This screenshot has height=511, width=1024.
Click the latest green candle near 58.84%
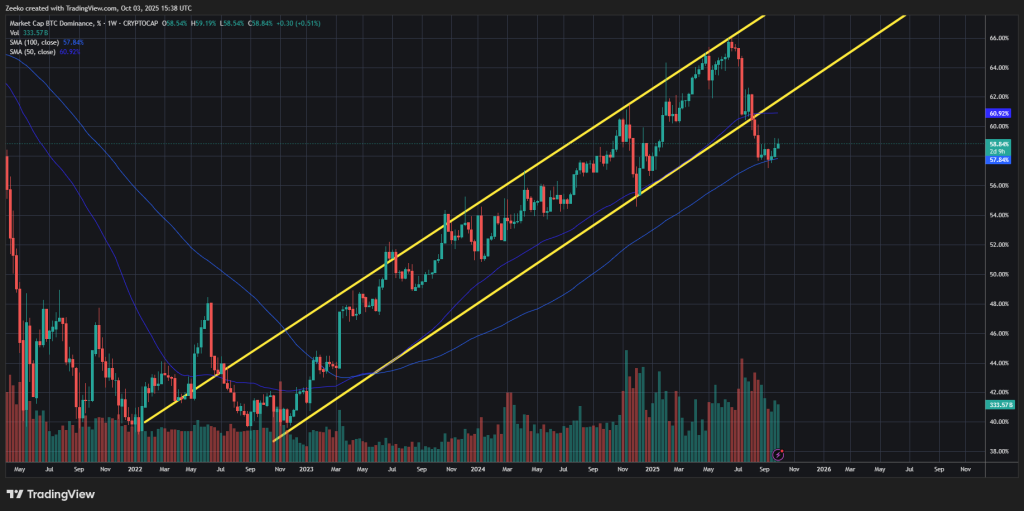[778, 148]
